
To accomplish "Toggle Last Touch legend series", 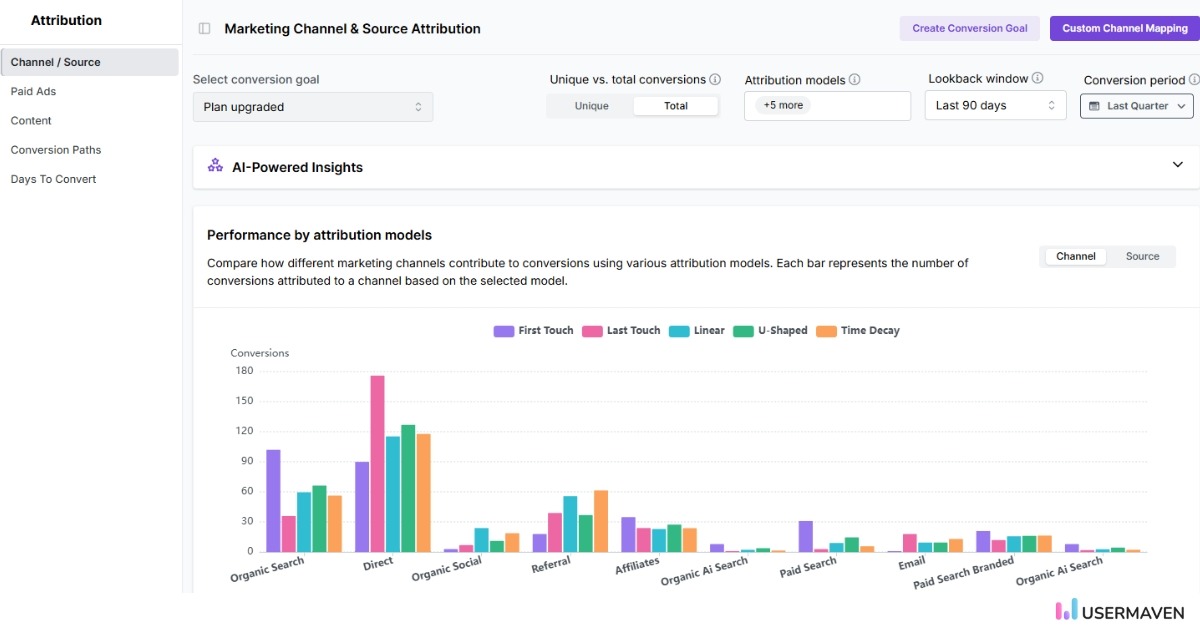I will (622, 331).
